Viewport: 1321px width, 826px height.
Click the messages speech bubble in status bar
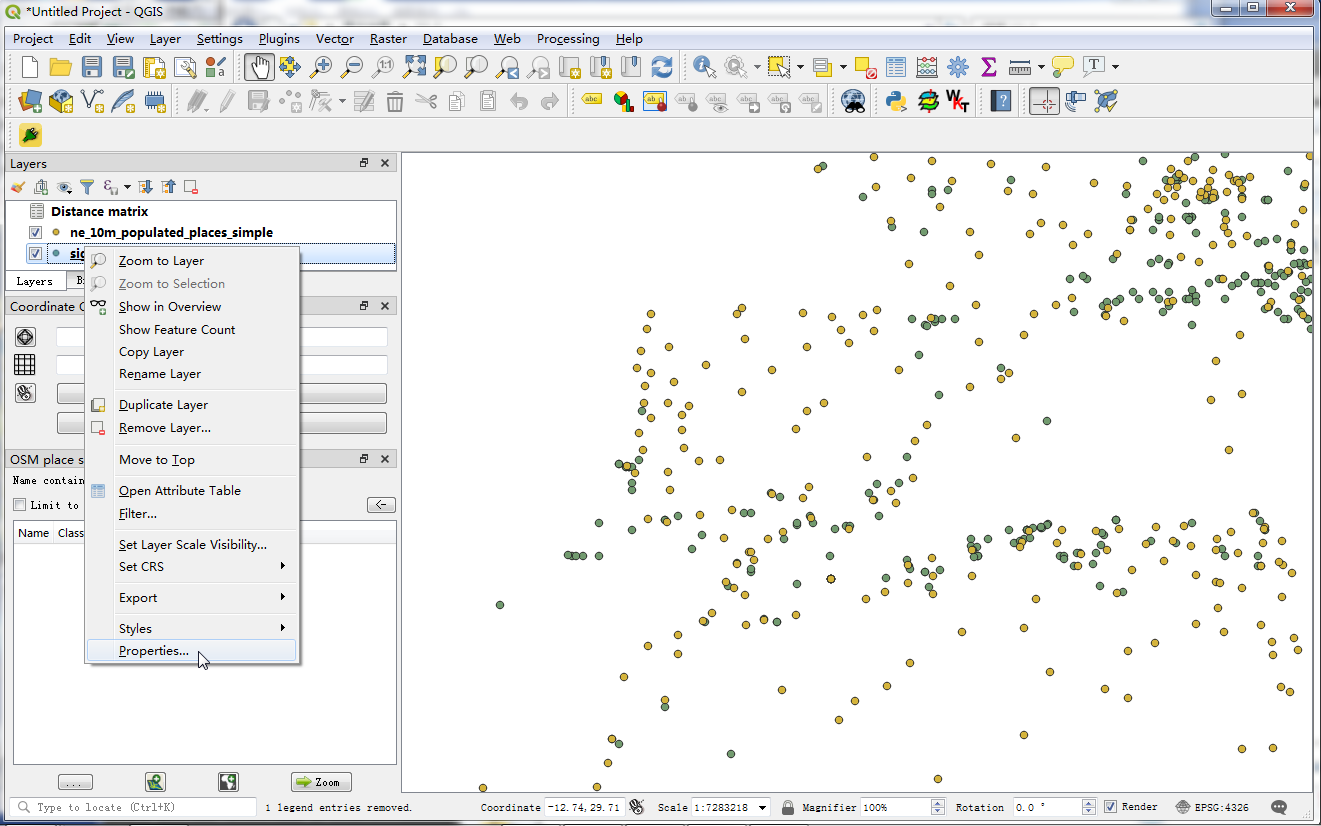(x=1279, y=807)
